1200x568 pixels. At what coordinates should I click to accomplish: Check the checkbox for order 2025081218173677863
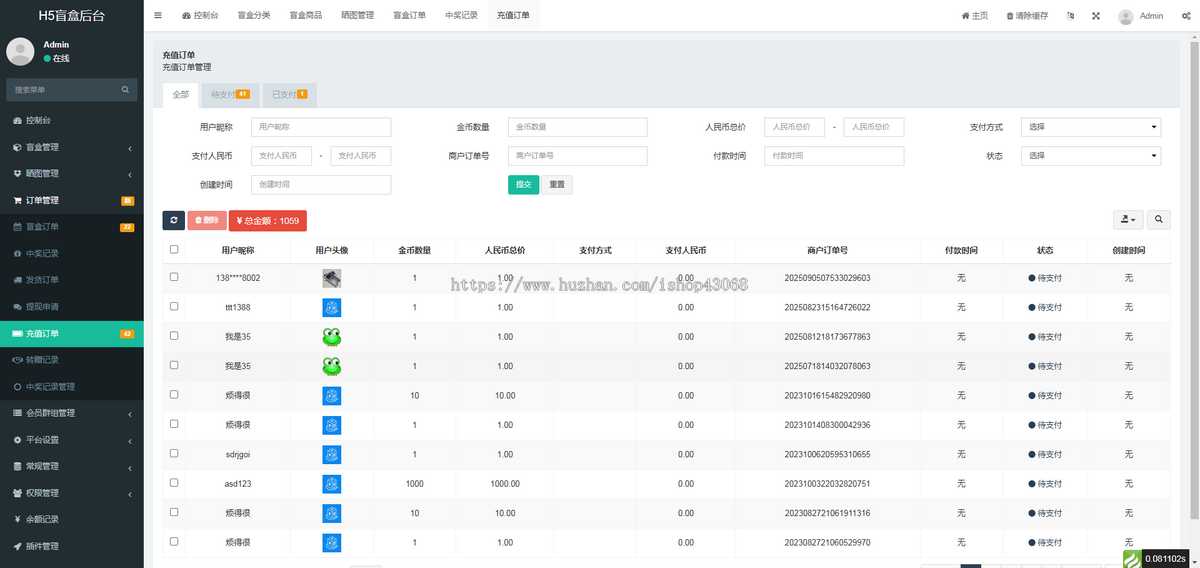(174, 336)
